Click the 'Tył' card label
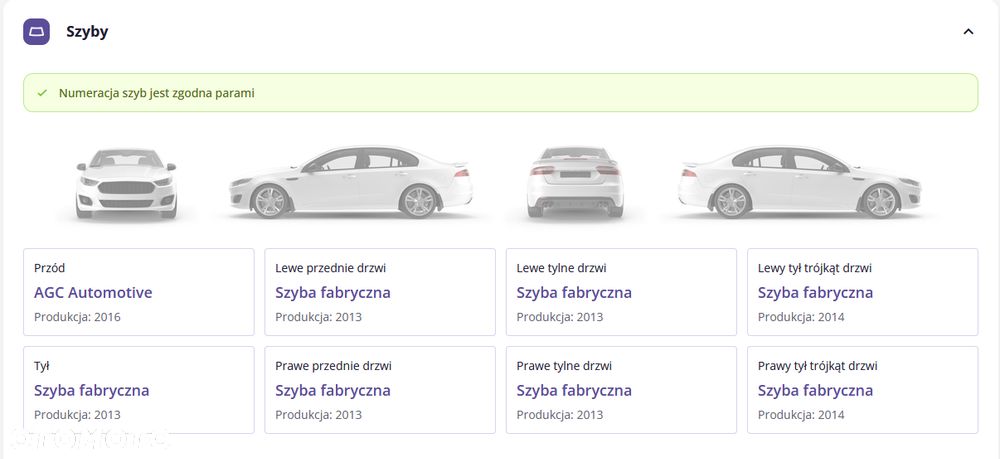Screen dimensions: 1000x459 [x=41, y=366]
